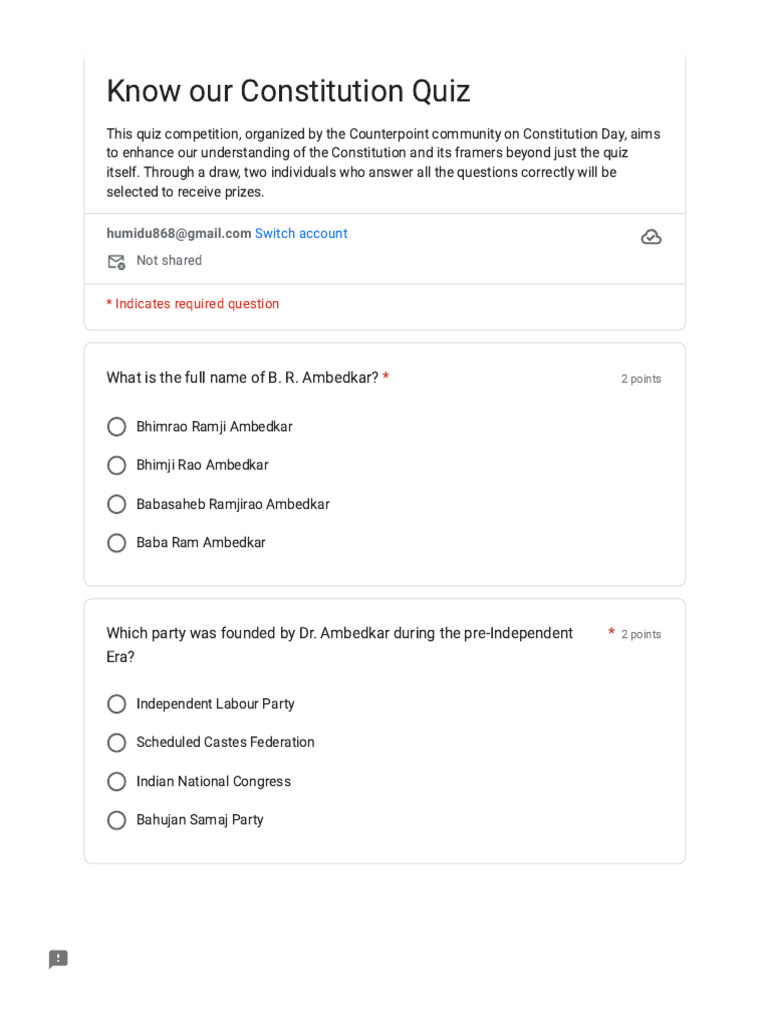
Task: Click the cloud saved-status icon
Action: pyautogui.click(x=651, y=237)
